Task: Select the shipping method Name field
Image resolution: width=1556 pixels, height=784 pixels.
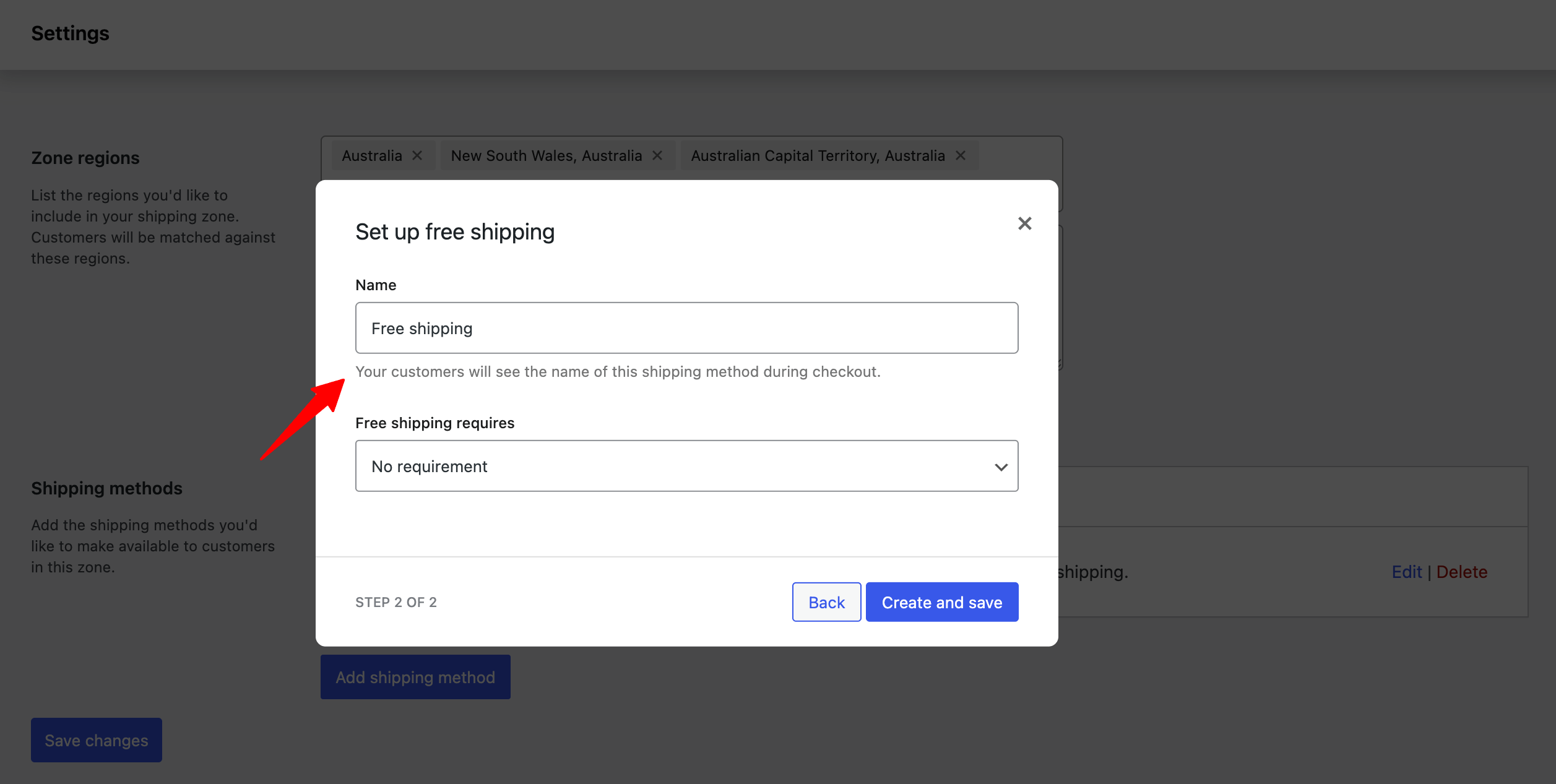Action: 686,327
